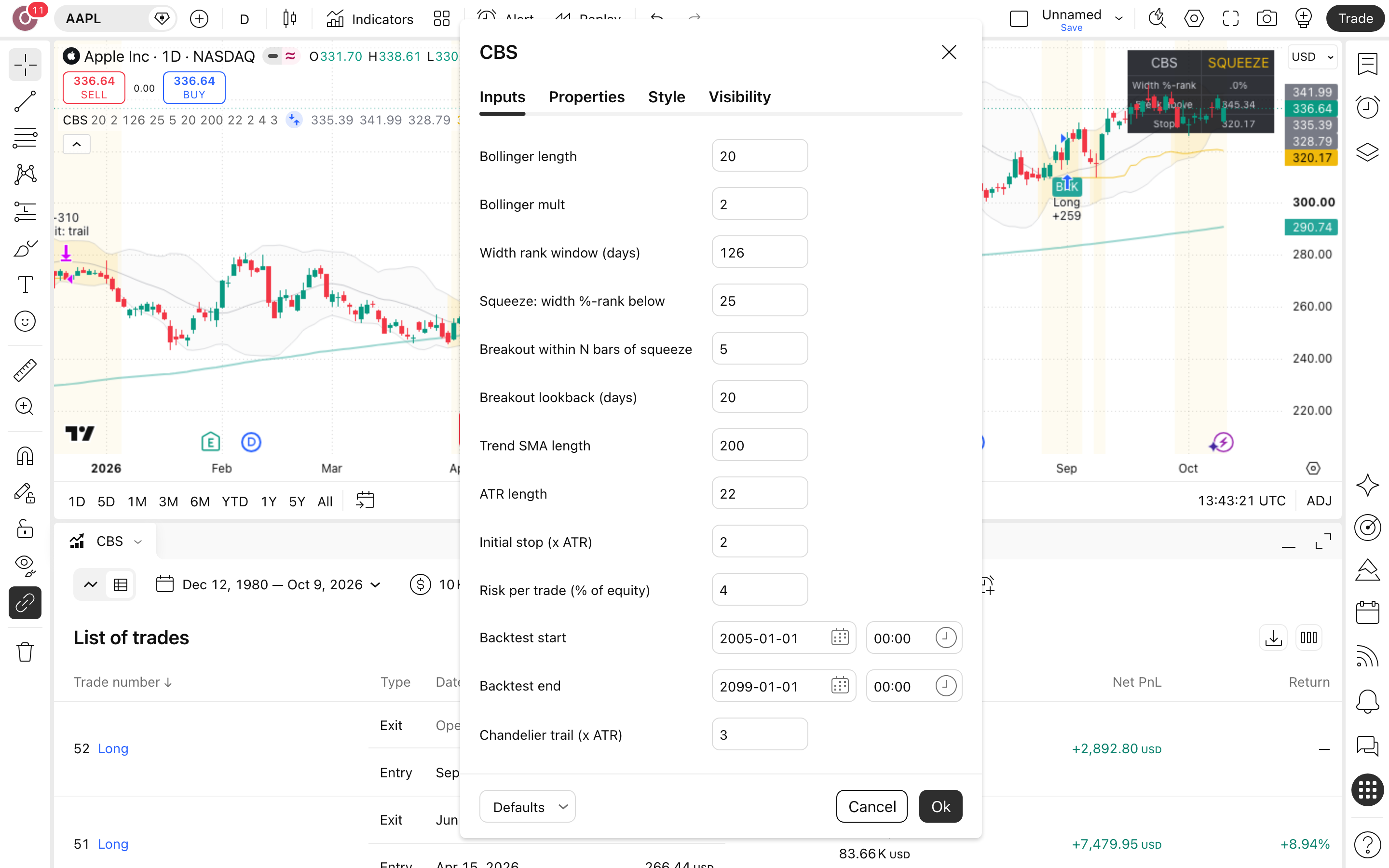Image resolution: width=1389 pixels, height=868 pixels.
Task: Open Backtest start calendar picker
Action: [840, 638]
